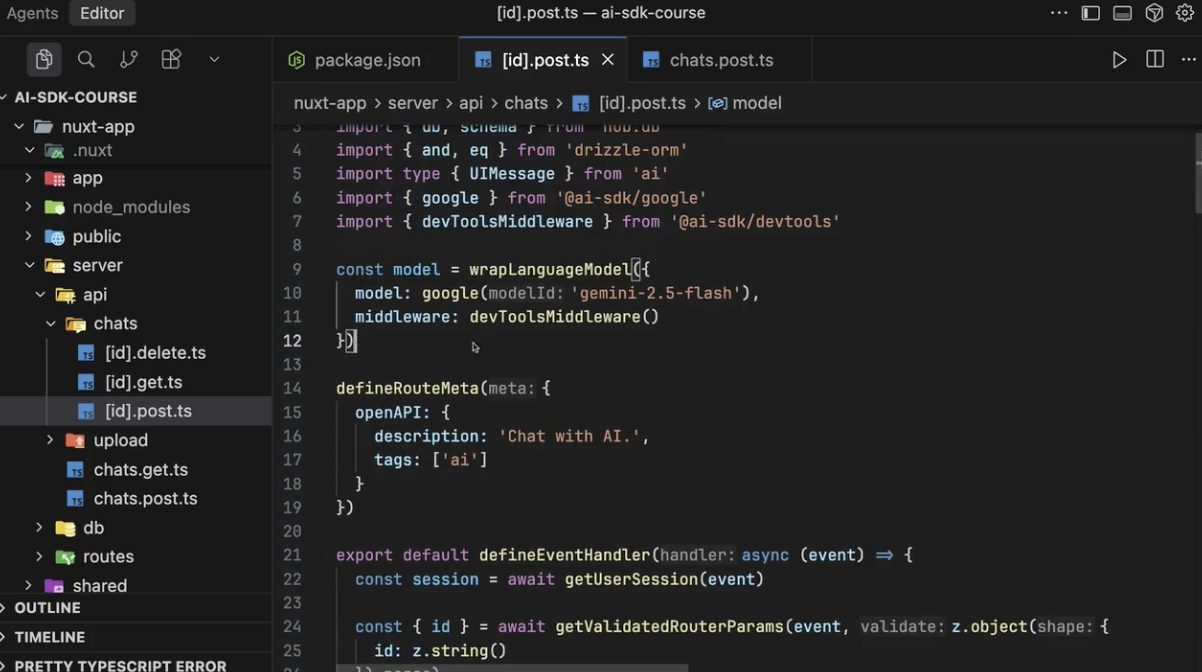The width and height of the screenshot is (1202, 672).
Task: Click '@ai-sdk/devtools' import path
Action: coord(755,221)
